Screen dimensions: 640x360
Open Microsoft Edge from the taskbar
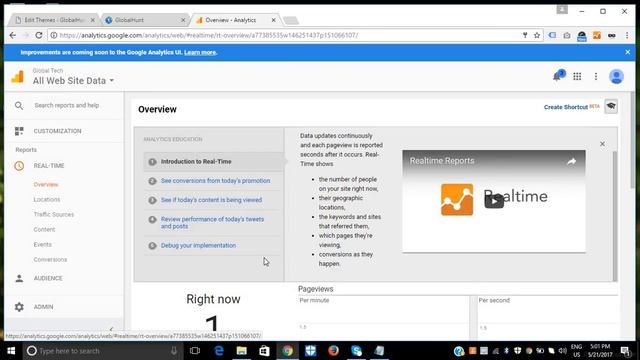click(219, 351)
